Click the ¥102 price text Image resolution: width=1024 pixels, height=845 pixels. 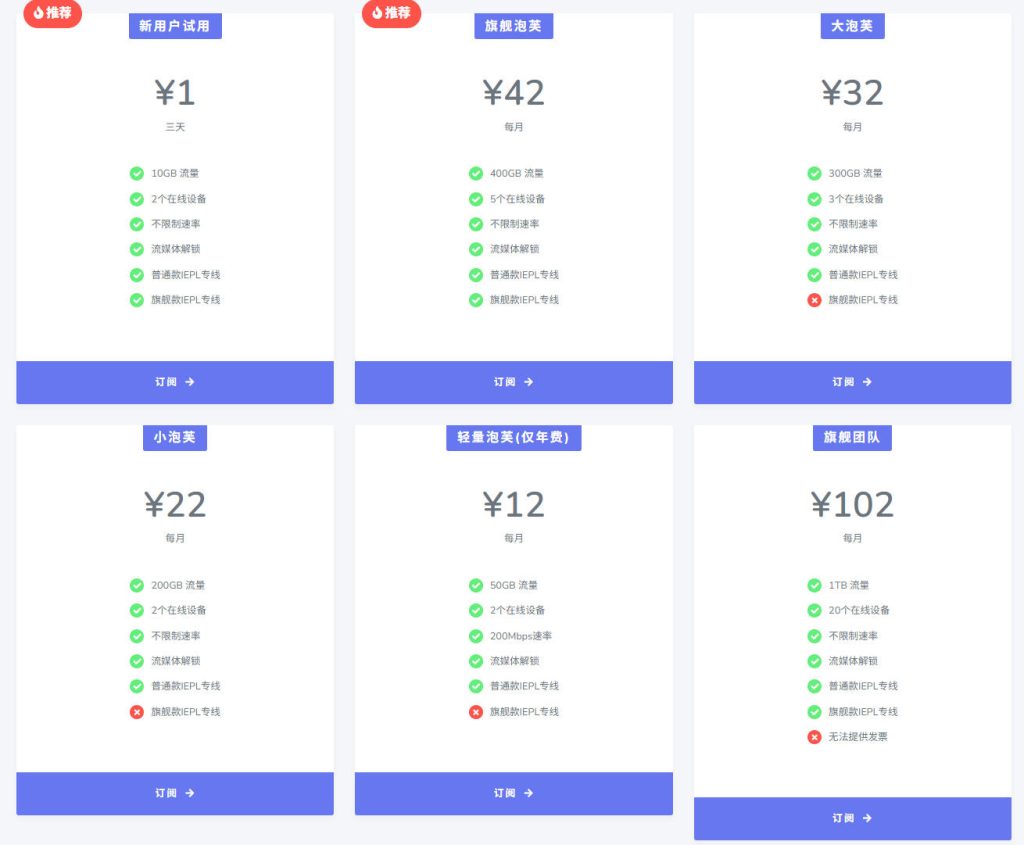coord(852,504)
